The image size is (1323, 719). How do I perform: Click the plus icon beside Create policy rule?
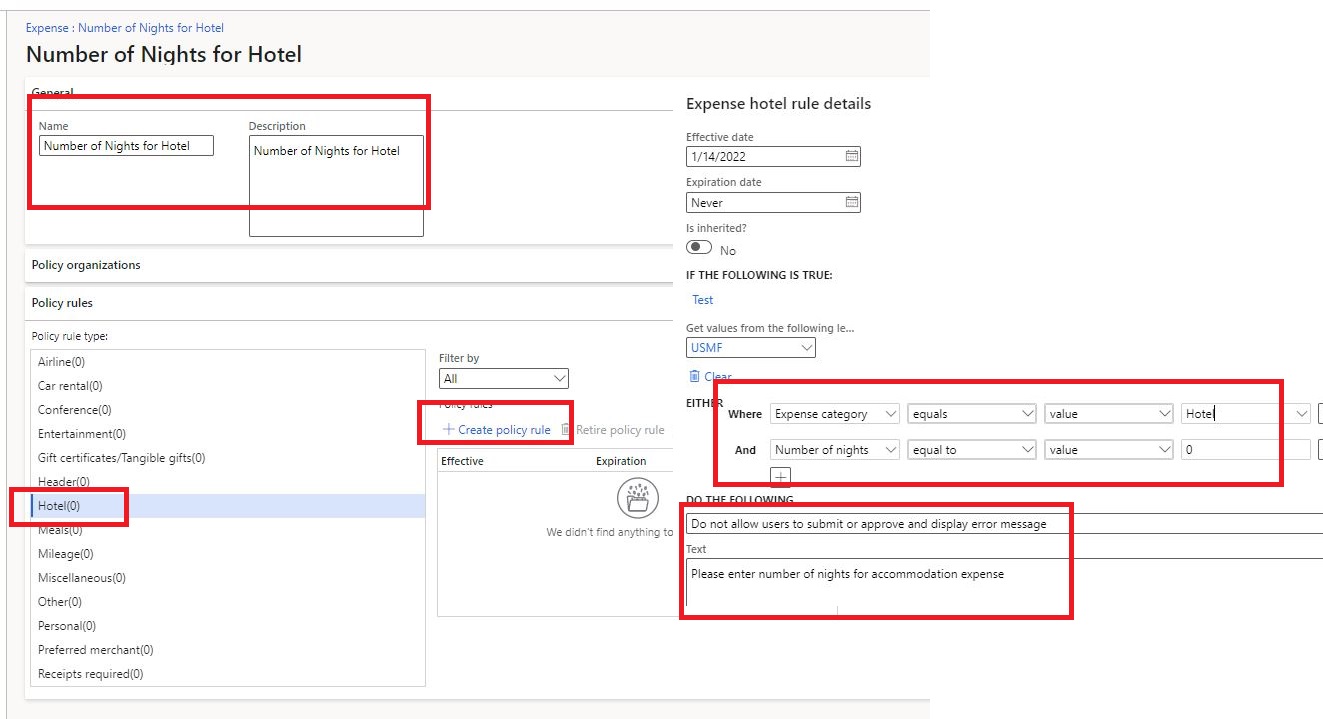448,428
